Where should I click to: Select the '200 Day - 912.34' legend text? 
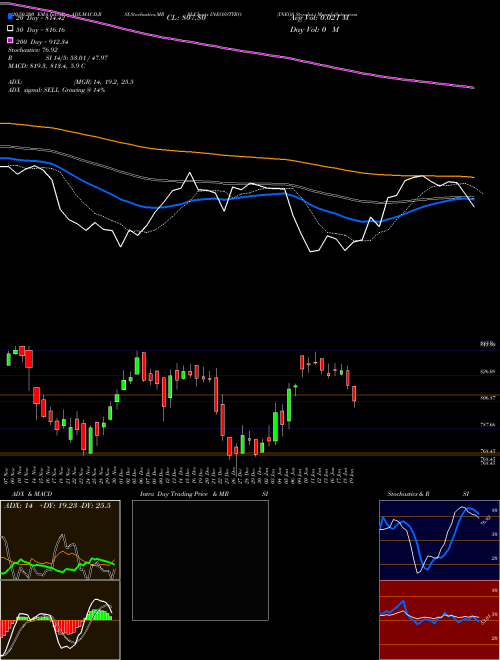pyautogui.click(x=42, y=42)
